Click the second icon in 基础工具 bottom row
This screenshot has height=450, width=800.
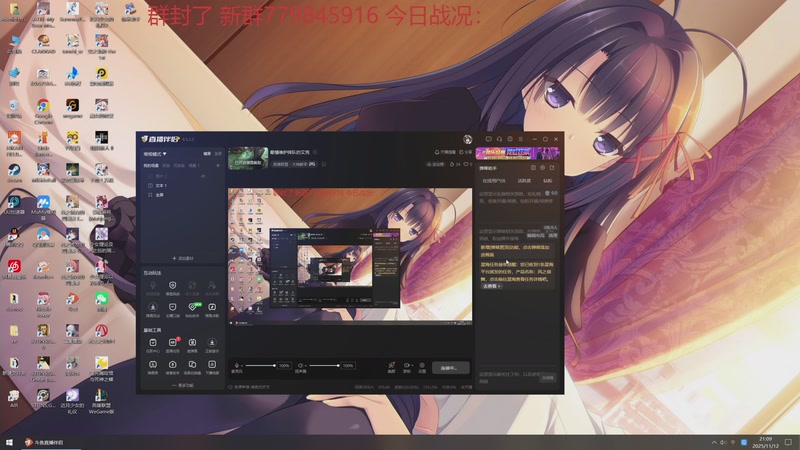click(x=172, y=365)
